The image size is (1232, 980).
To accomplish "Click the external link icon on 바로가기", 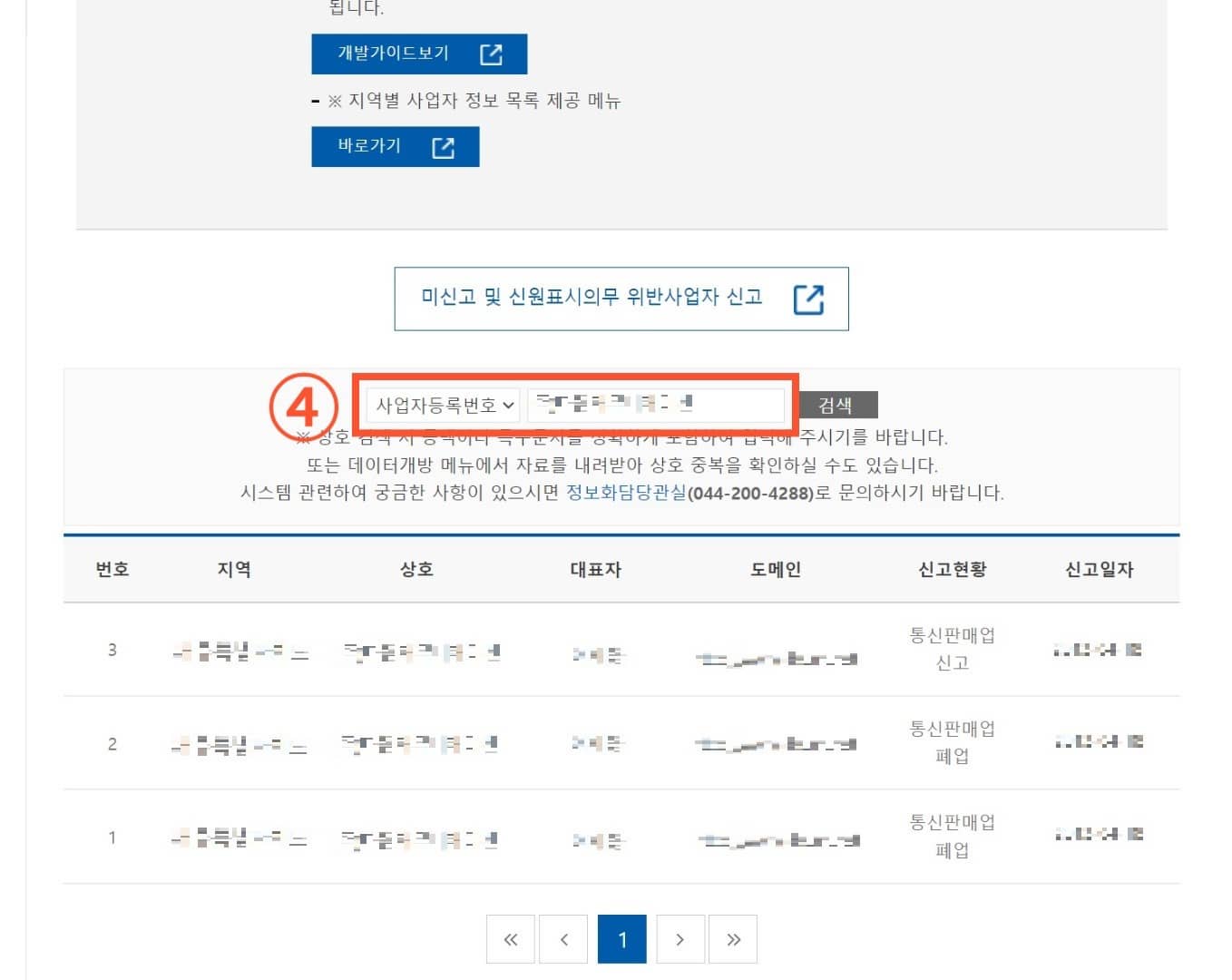I will point(444,146).
